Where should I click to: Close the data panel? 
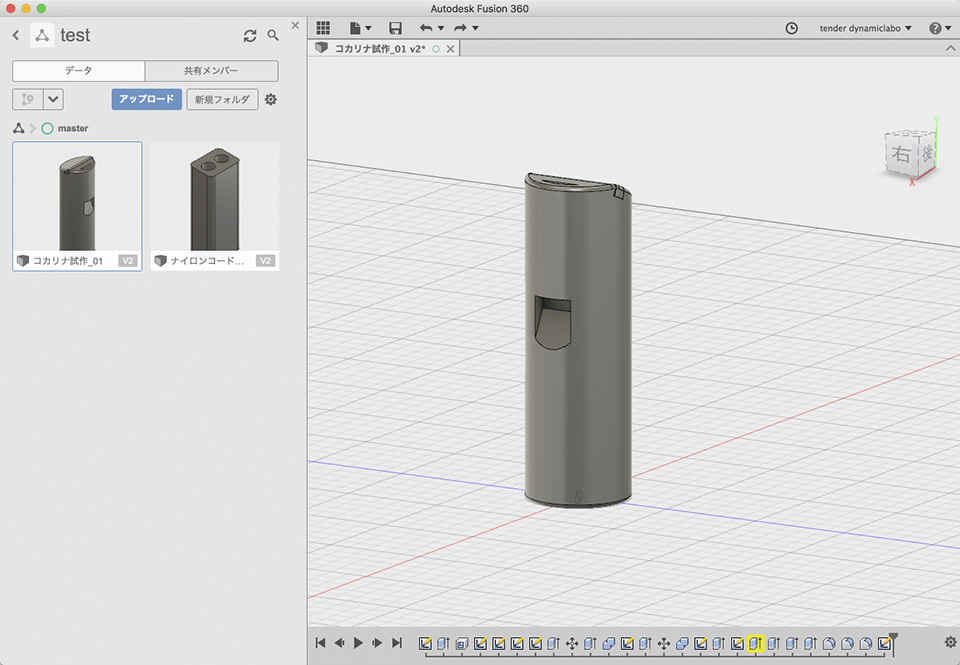click(295, 25)
